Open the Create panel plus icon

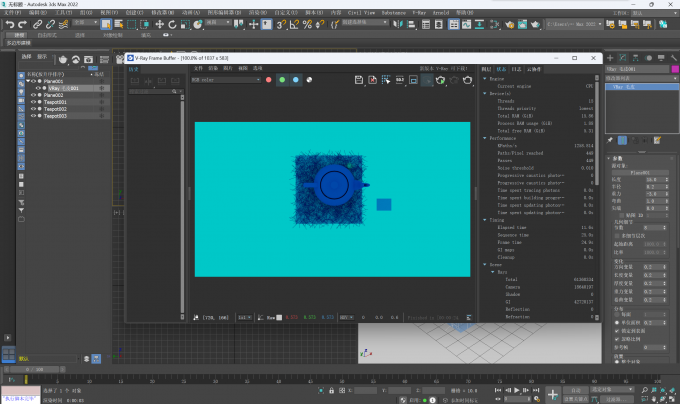609,57
